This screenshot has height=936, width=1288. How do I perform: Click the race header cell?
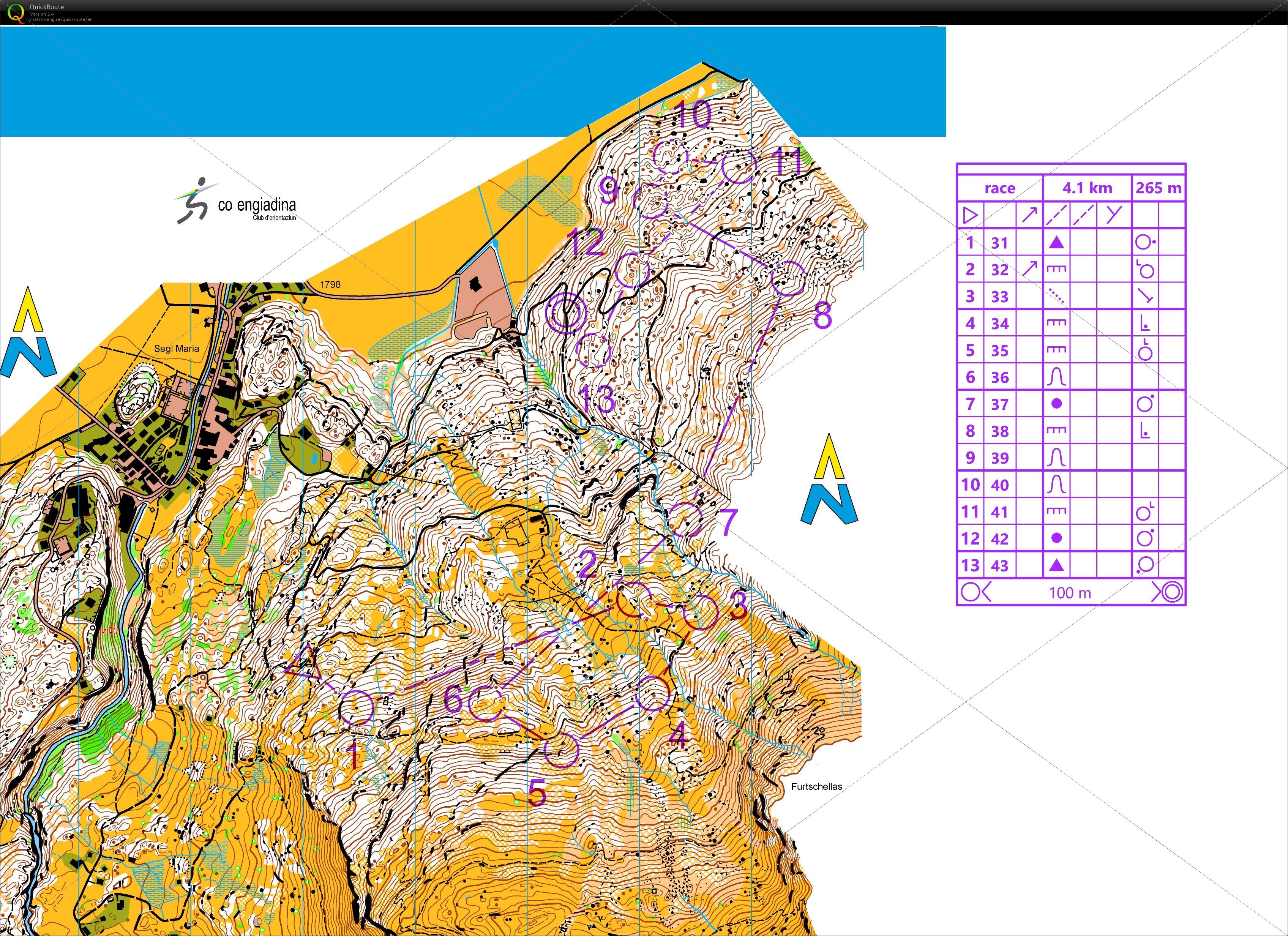coord(999,188)
